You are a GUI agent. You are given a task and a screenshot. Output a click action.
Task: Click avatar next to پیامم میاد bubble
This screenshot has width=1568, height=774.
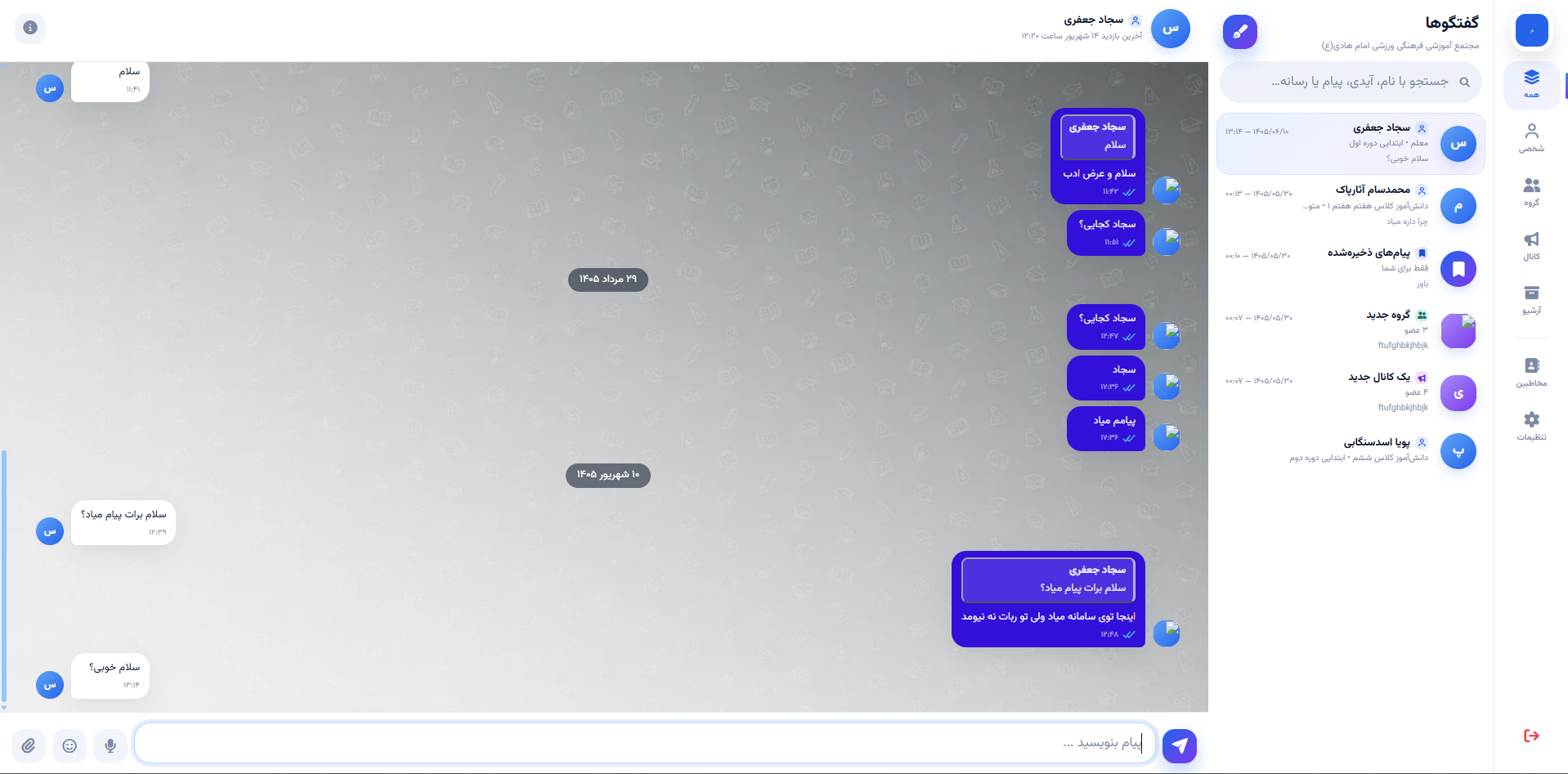[x=1167, y=437]
